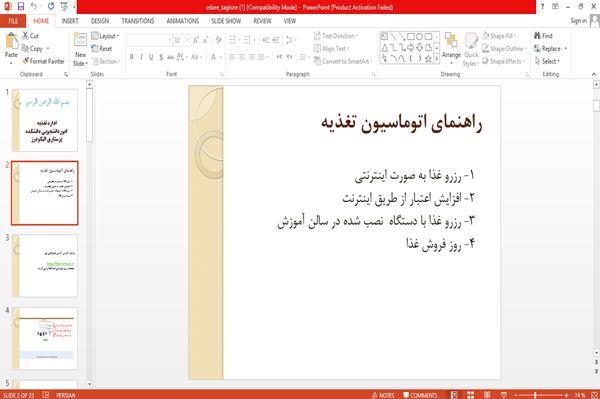Increase font size with larger A
The image size is (600, 399).
pos(196,40)
